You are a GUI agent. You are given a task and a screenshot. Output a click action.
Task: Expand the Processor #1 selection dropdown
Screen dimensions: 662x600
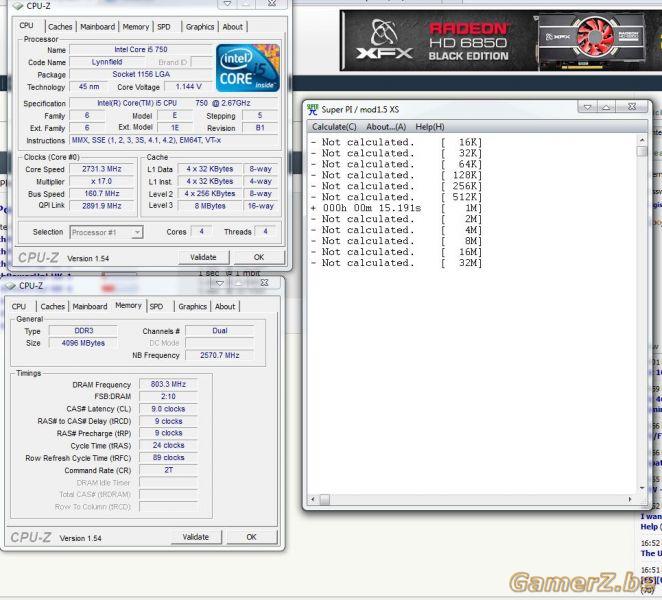click(x=137, y=232)
